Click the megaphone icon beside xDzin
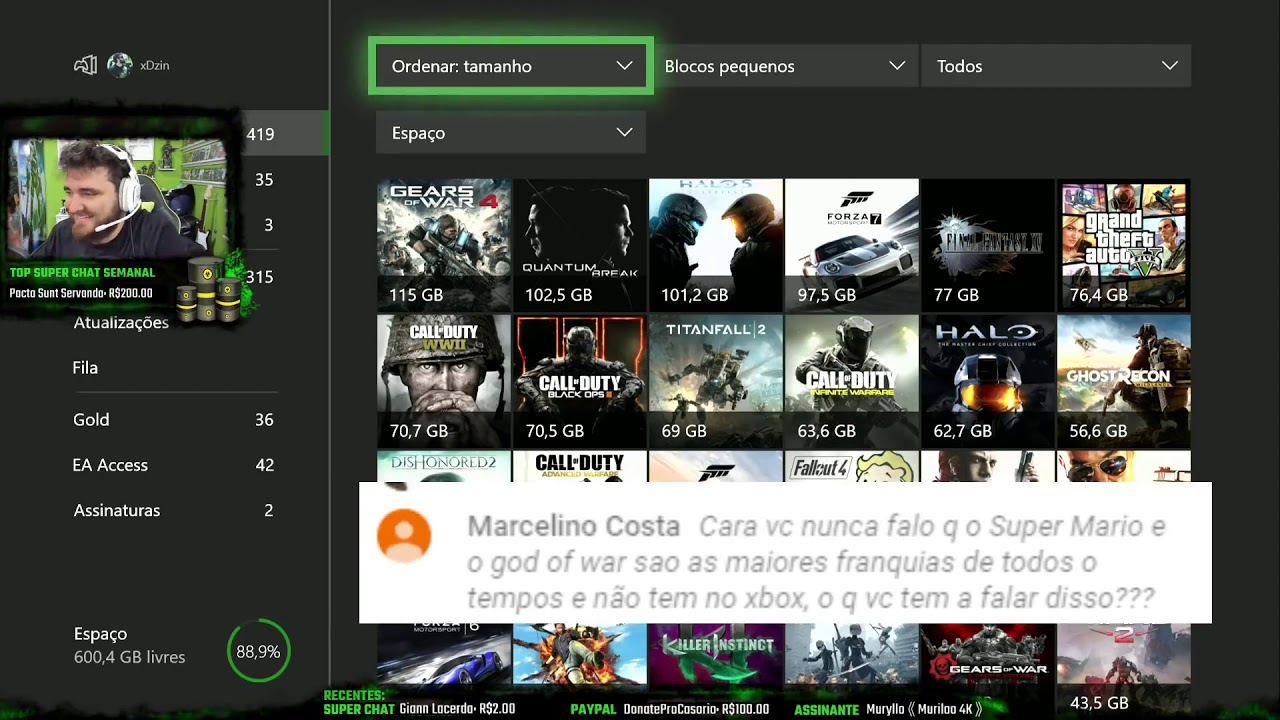 [x=86, y=66]
